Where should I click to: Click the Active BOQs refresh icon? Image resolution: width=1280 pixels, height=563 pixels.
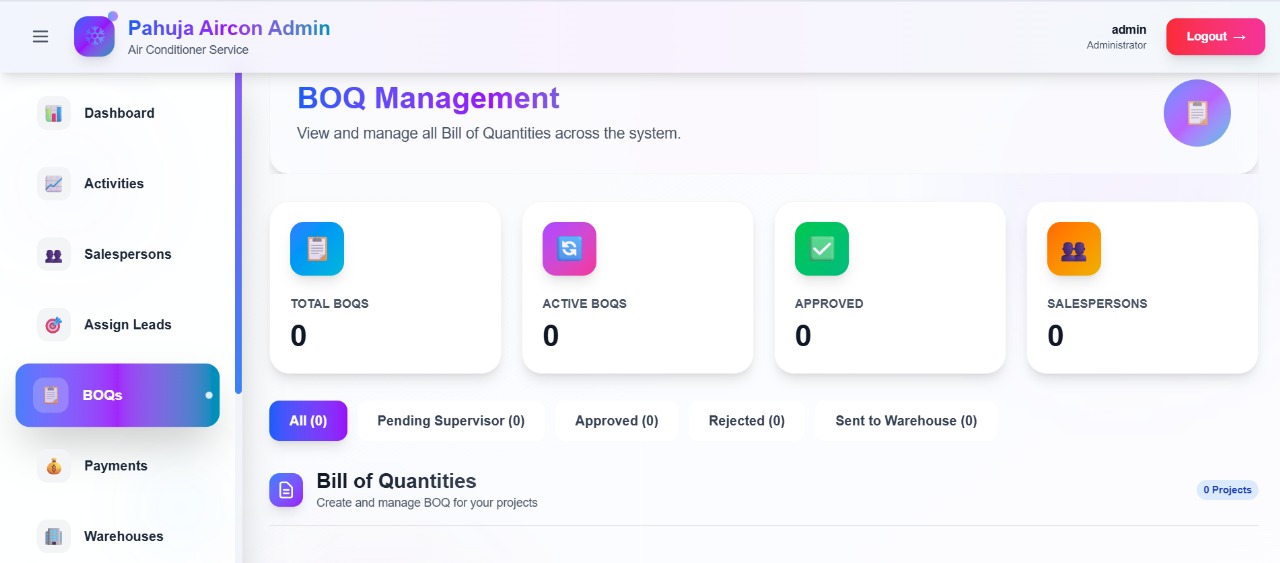pos(569,249)
